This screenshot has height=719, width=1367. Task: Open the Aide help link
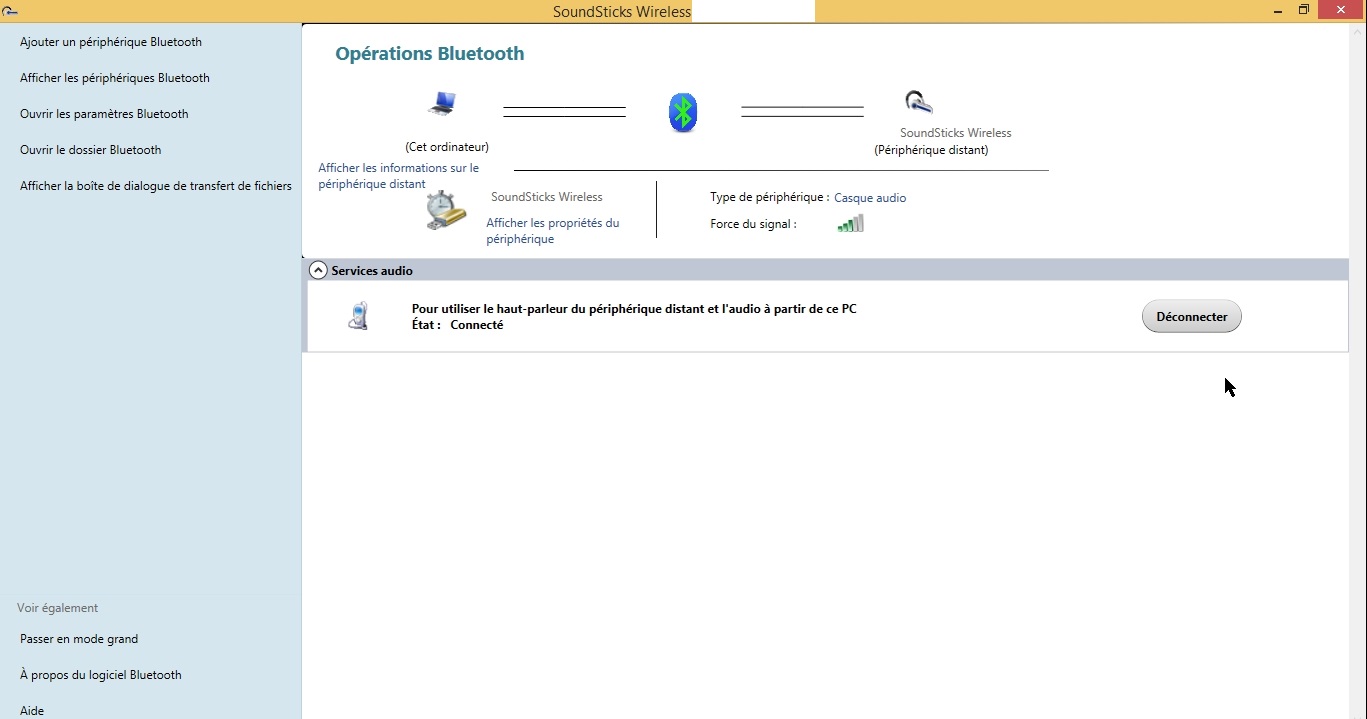point(32,711)
